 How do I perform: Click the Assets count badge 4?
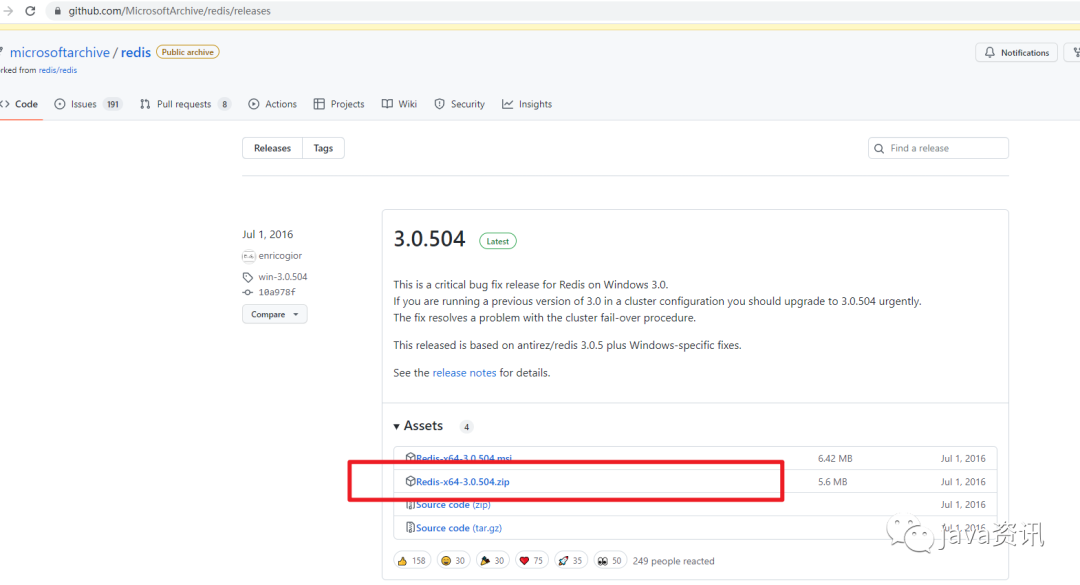(x=466, y=427)
